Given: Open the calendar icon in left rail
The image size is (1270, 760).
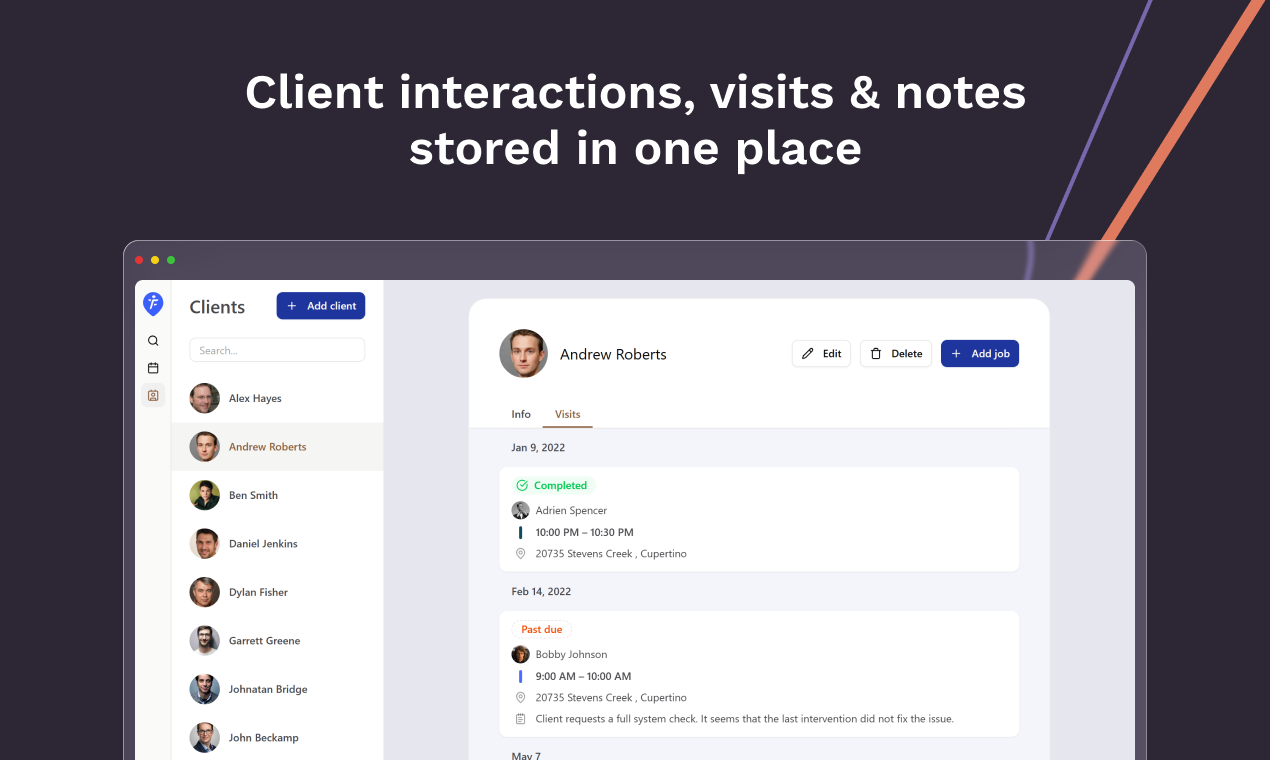Looking at the screenshot, I should (153, 368).
